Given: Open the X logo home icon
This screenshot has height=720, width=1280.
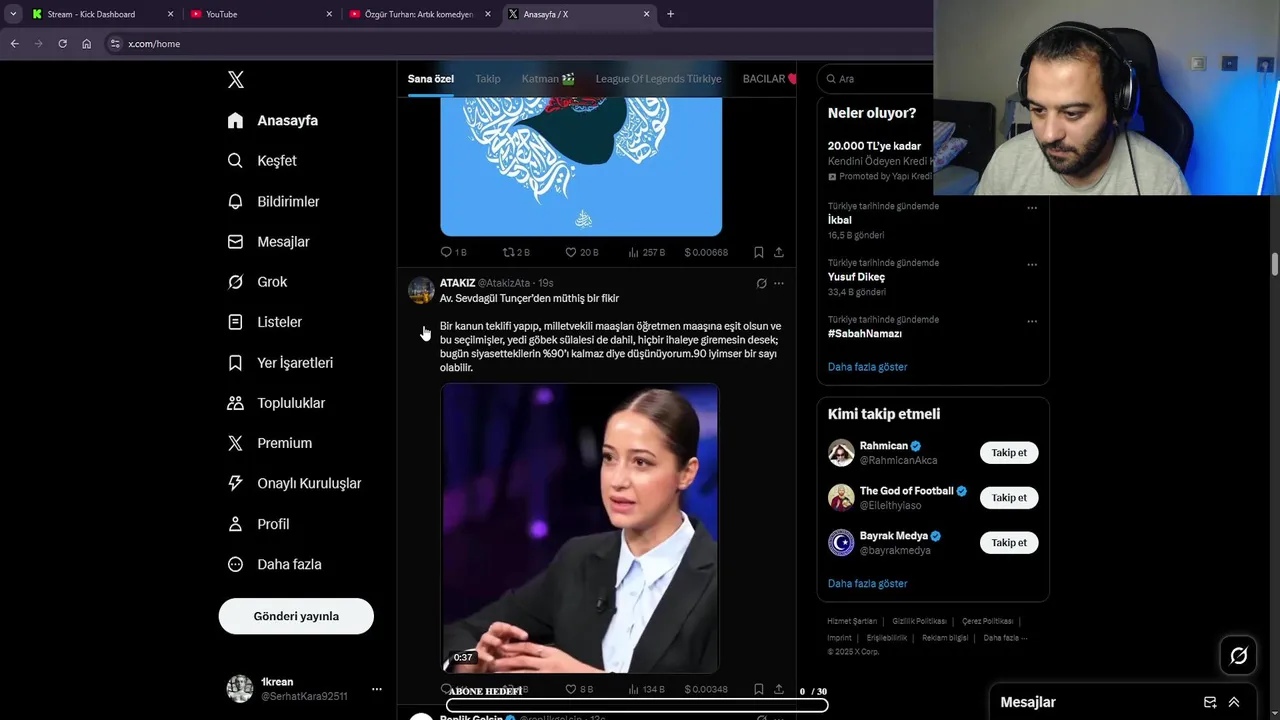Looking at the screenshot, I should click(235, 80).
